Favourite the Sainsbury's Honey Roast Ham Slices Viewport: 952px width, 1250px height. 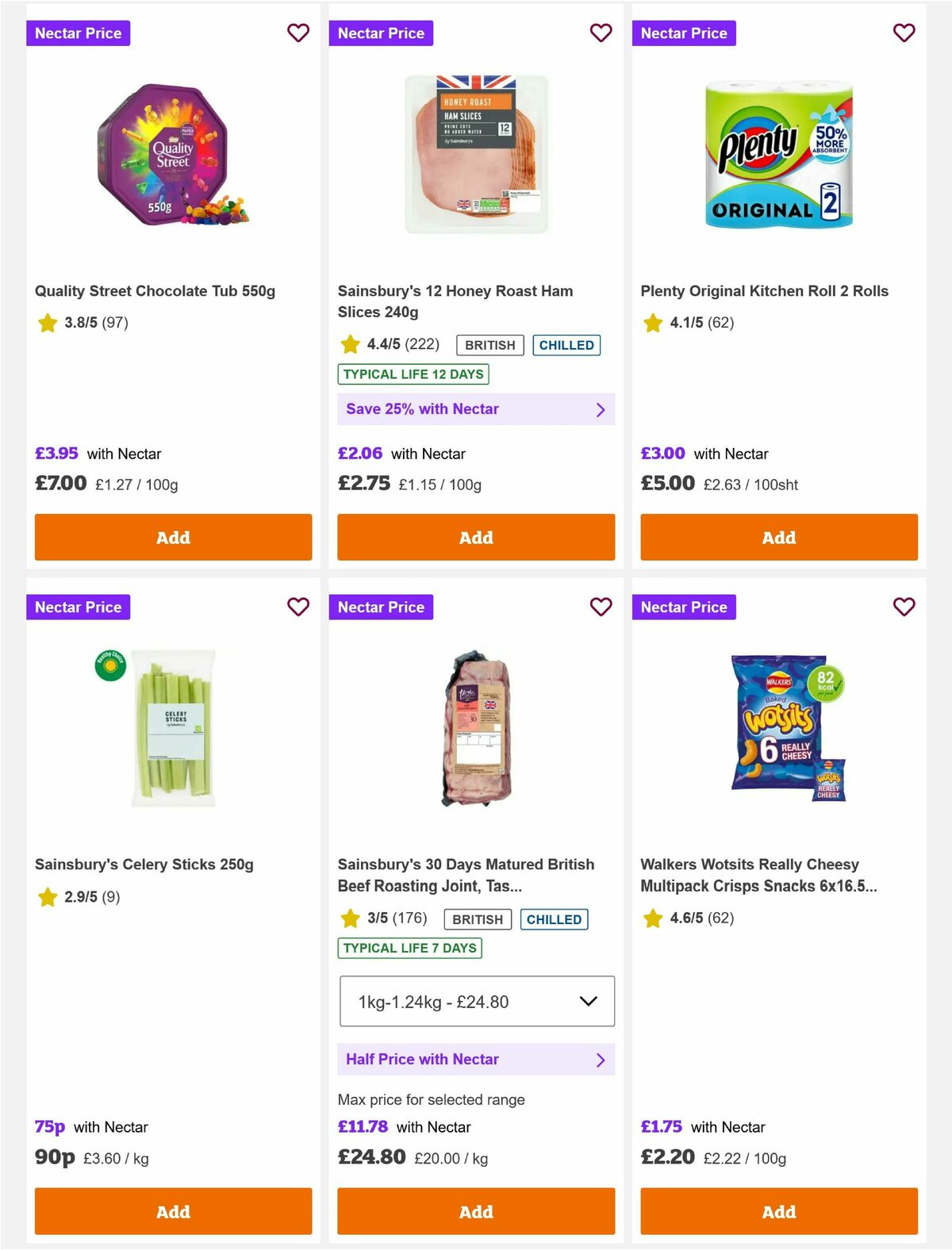point(601,33)
